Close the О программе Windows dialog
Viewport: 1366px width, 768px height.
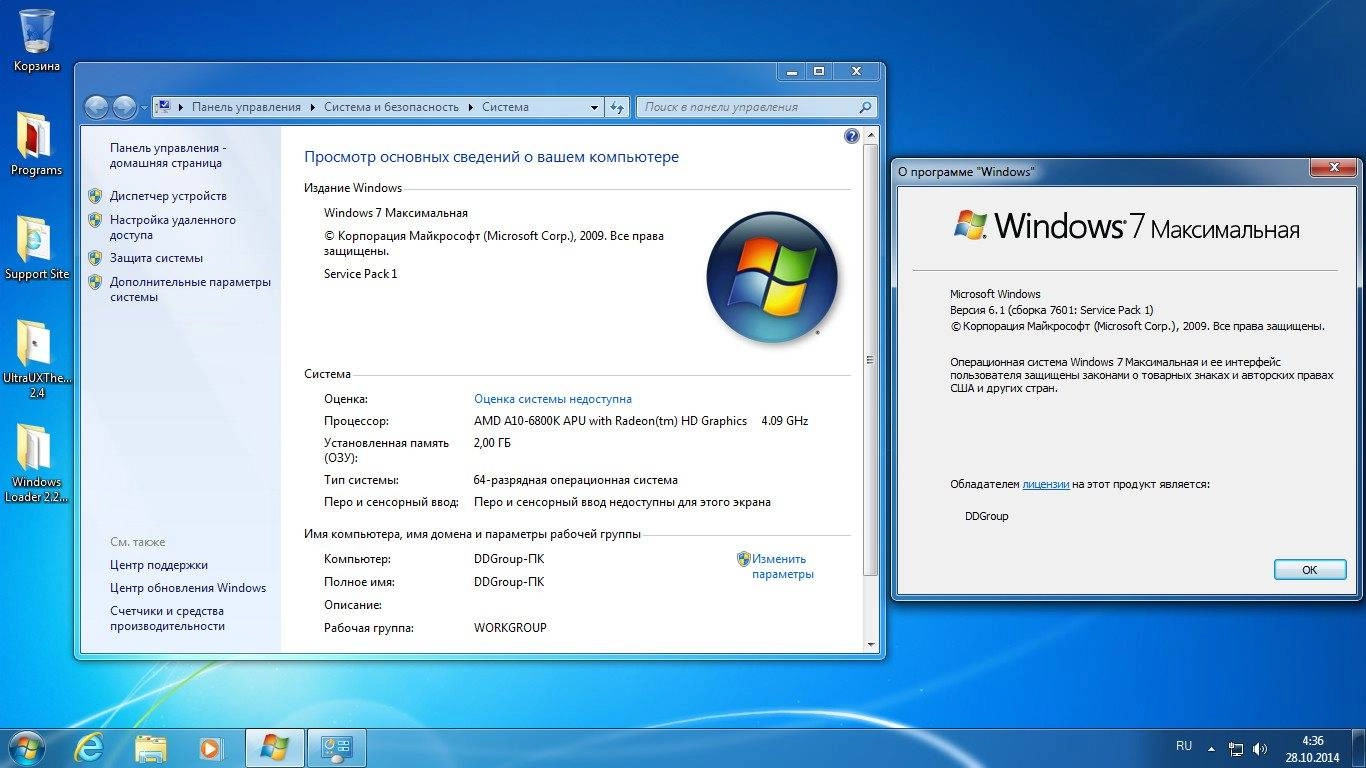coord(1334,167)
